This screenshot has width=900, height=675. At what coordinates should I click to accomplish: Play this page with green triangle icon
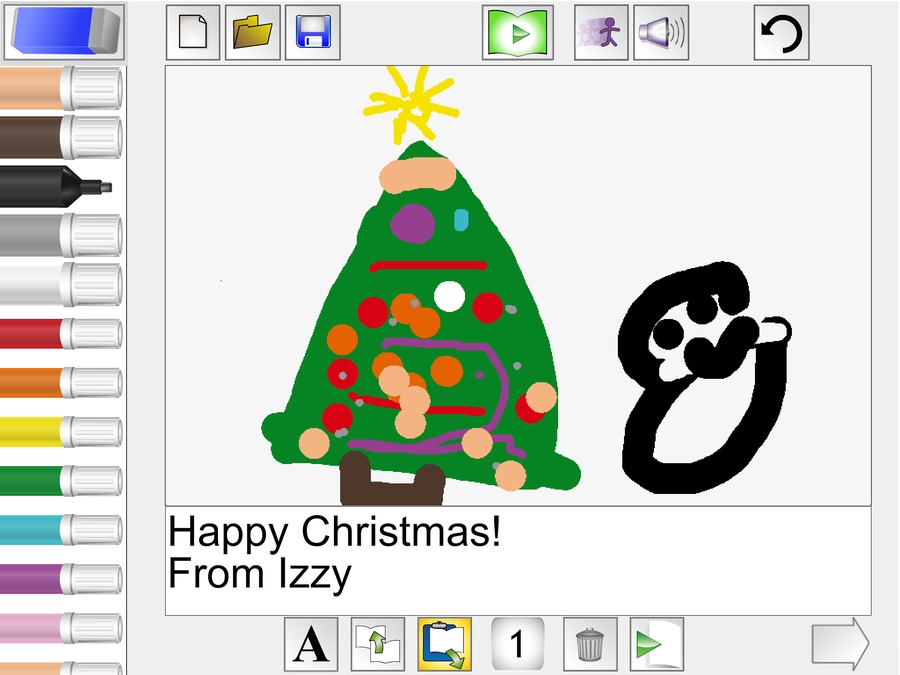[657, 644]
